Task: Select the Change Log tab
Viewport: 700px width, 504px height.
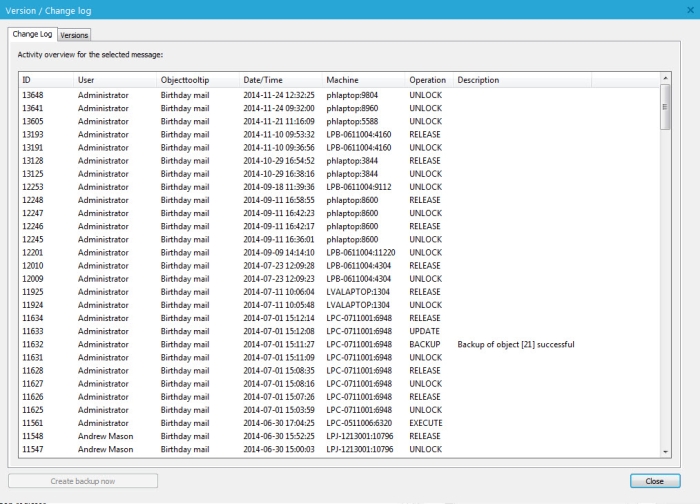Action: [x=32, y=35]
